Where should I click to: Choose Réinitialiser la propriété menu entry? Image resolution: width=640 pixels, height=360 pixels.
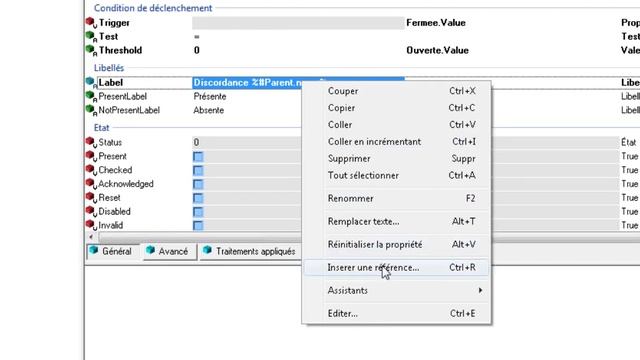396,244
